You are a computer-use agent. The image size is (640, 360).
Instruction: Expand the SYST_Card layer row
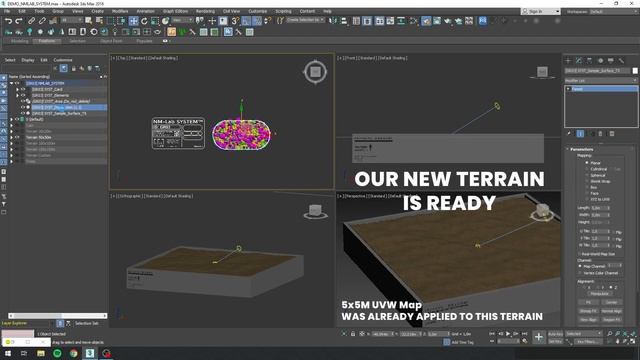(x=17, y=89)
